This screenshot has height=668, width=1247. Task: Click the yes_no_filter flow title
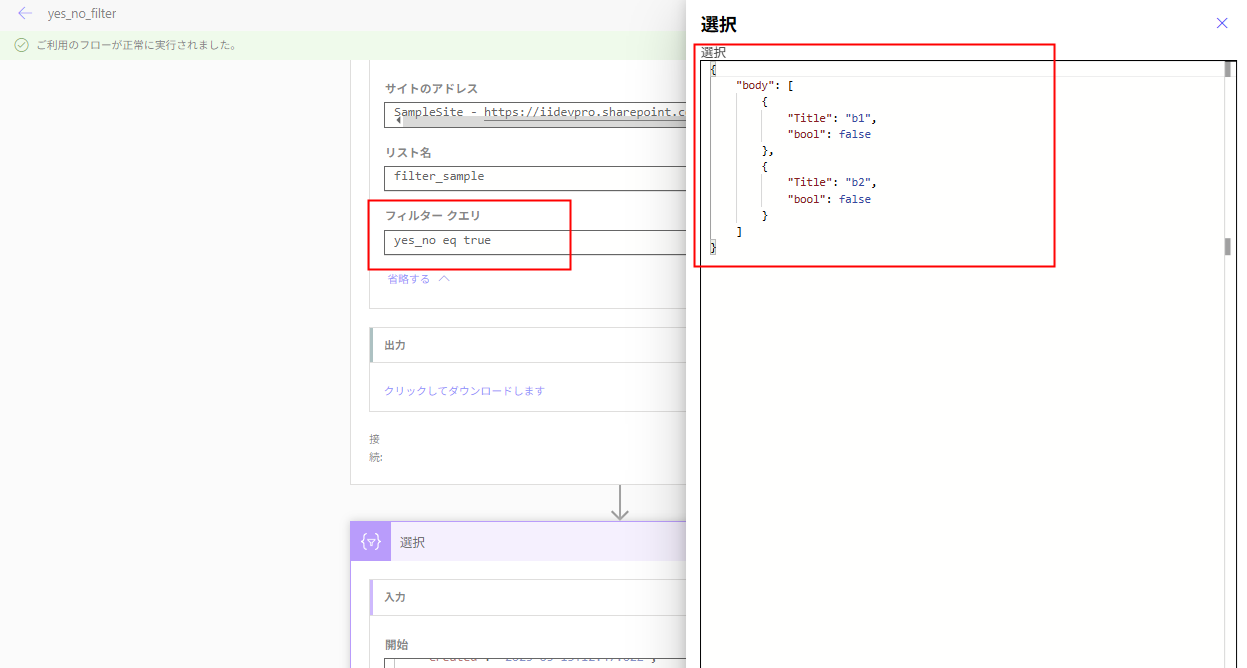point(80,13)
